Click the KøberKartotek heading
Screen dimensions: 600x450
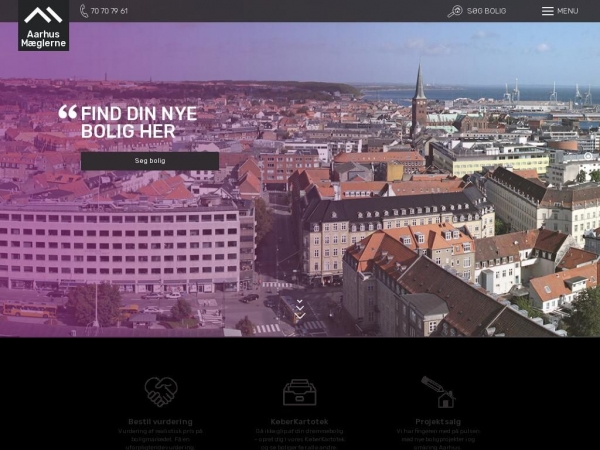299,422
